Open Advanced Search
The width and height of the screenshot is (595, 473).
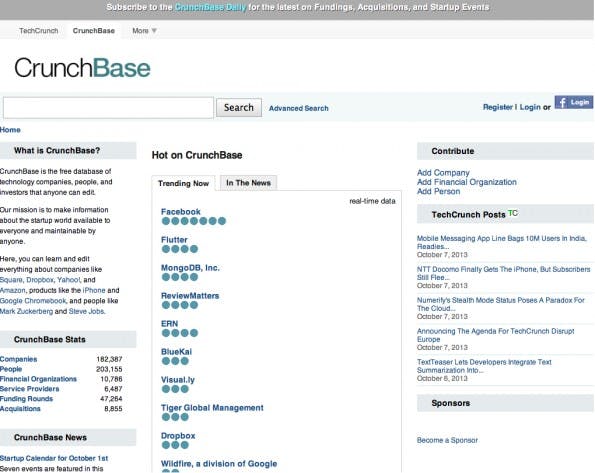pyautogui.click(x=299, y=108)
